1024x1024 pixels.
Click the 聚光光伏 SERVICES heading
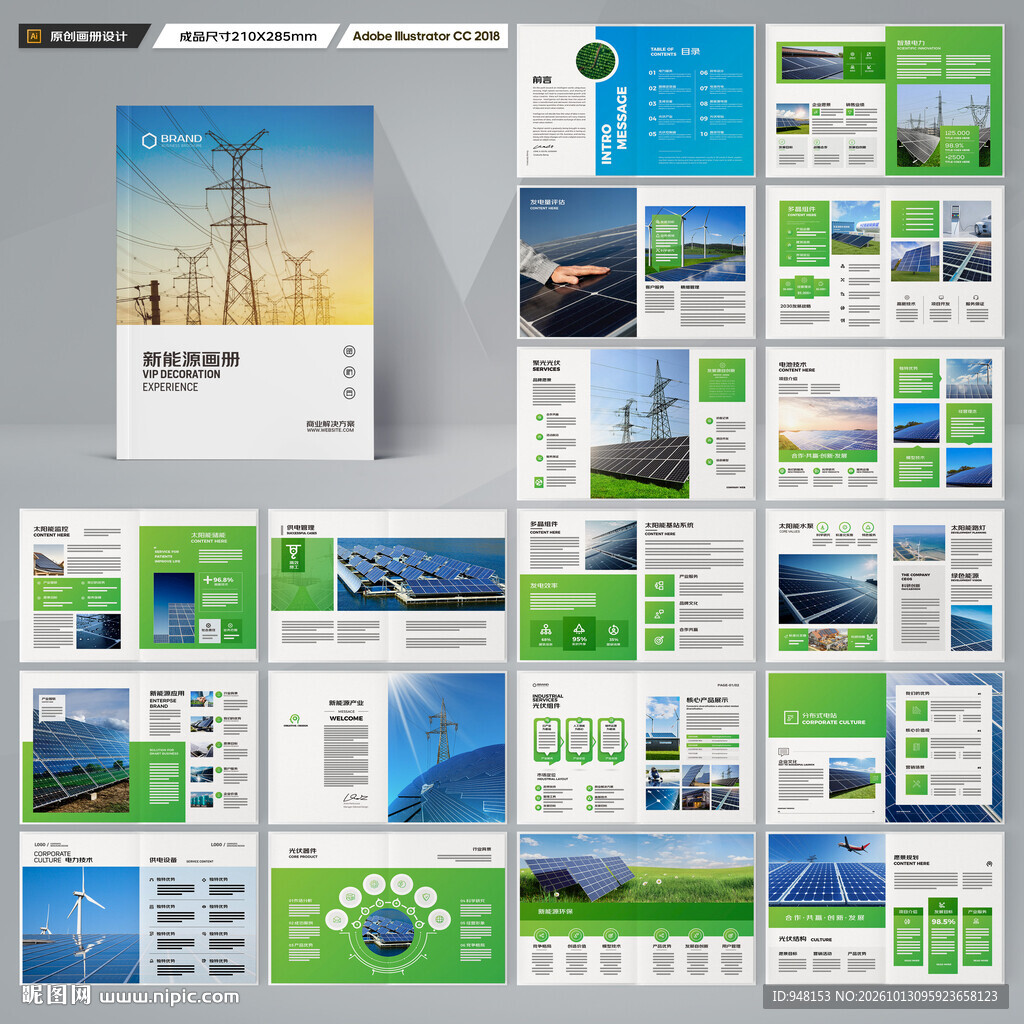click(546, 366)
